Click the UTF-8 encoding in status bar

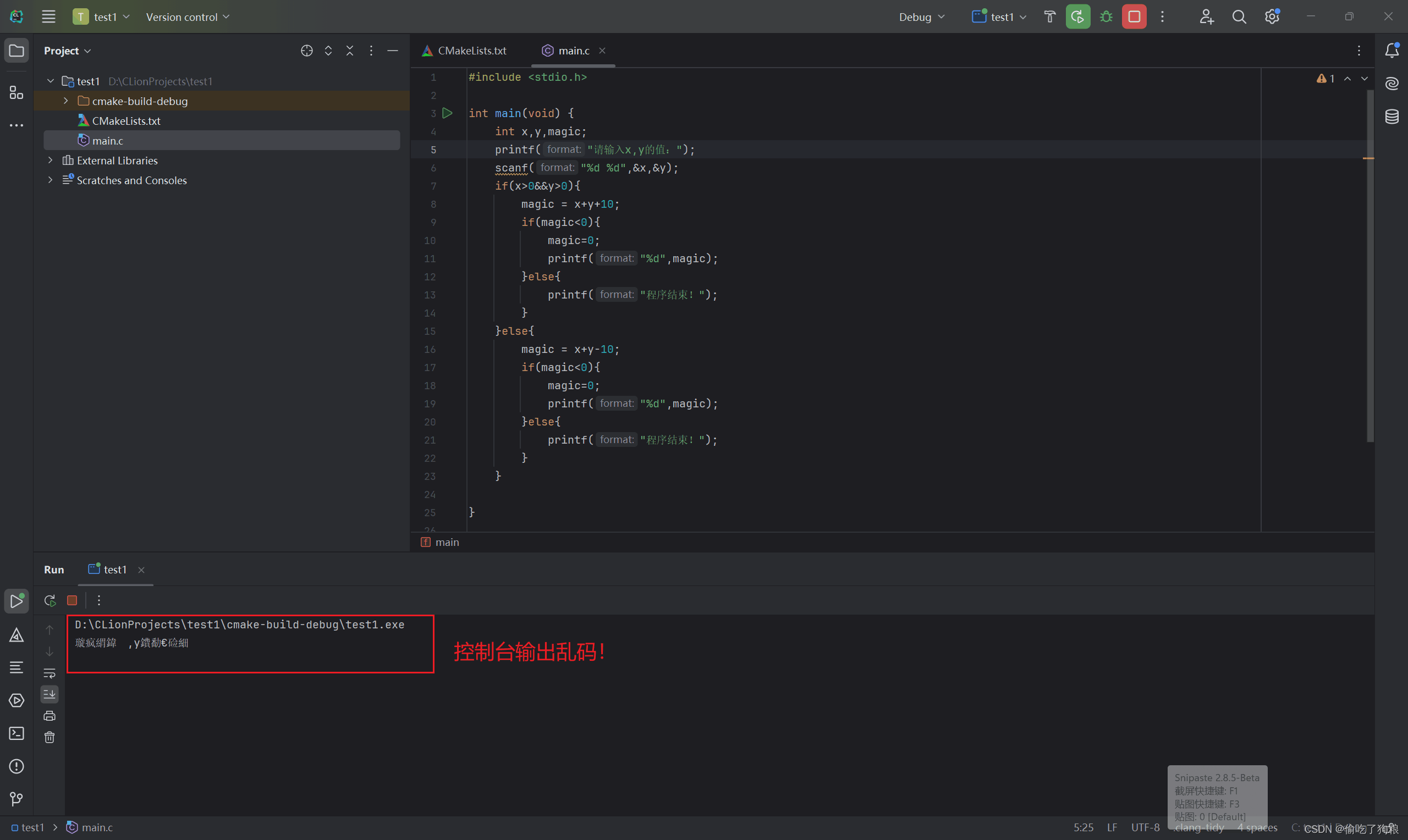click(1145, 827)
